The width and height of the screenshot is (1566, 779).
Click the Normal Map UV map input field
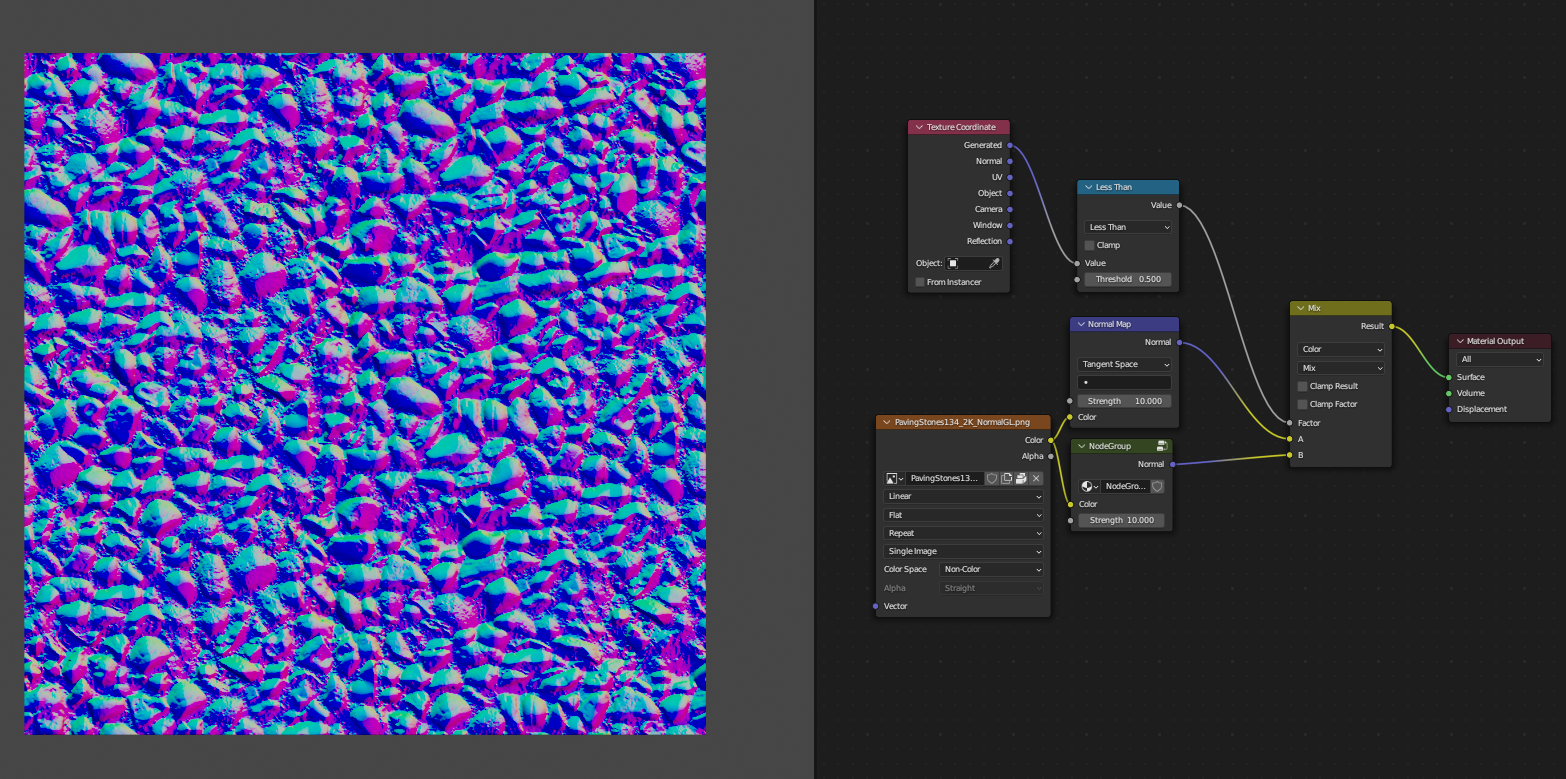coord(1124,382)
